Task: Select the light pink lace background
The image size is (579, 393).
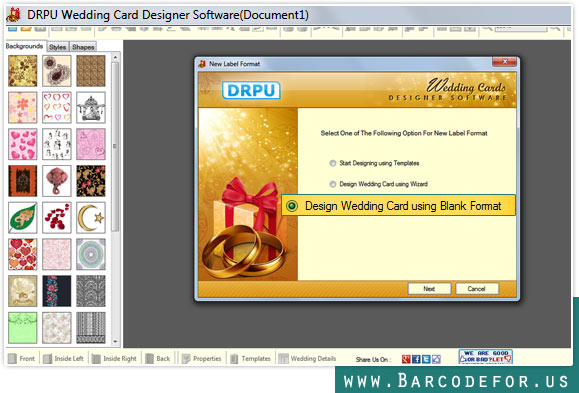Action: click(56, 254)
